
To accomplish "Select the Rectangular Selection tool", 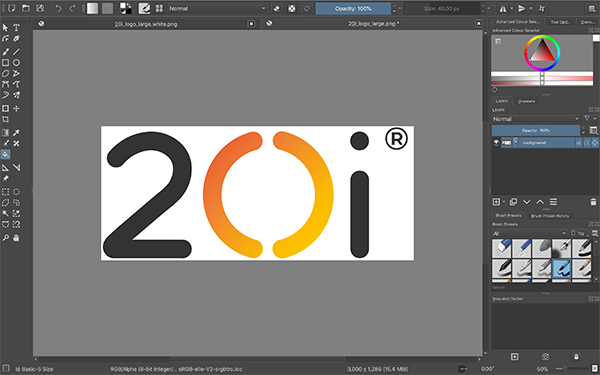I will click(5, 192).
